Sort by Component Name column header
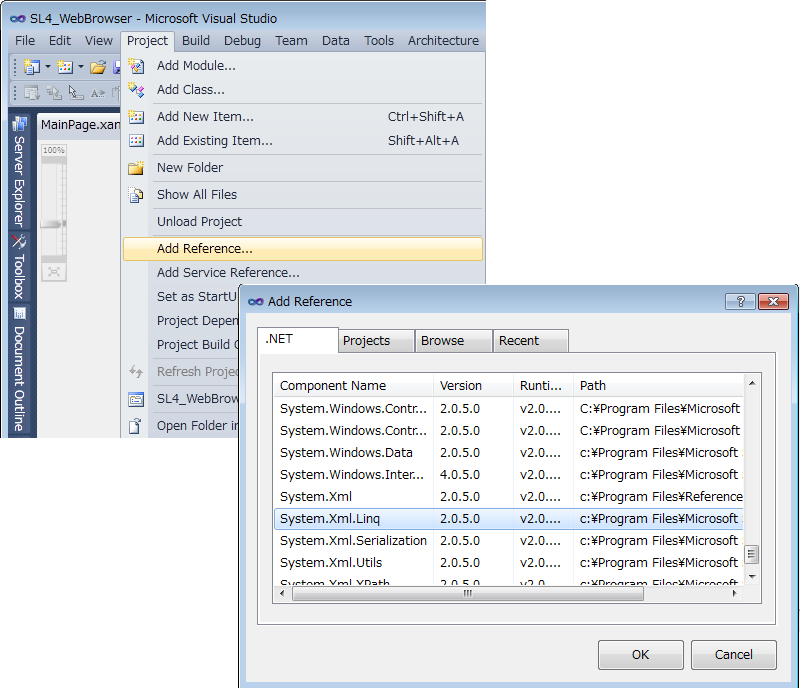Image resolution: width=800 pixels, height=688 pixels. pyautogui.click(x=354, y=386)
